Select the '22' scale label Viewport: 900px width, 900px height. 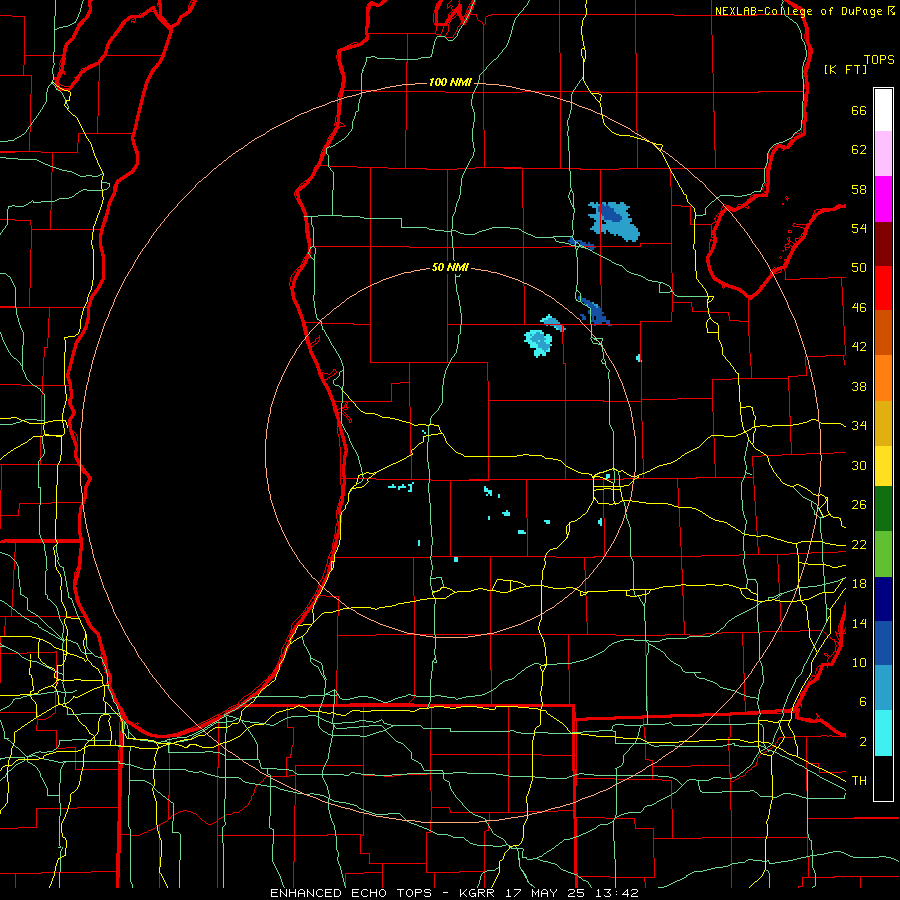[859, 544]
